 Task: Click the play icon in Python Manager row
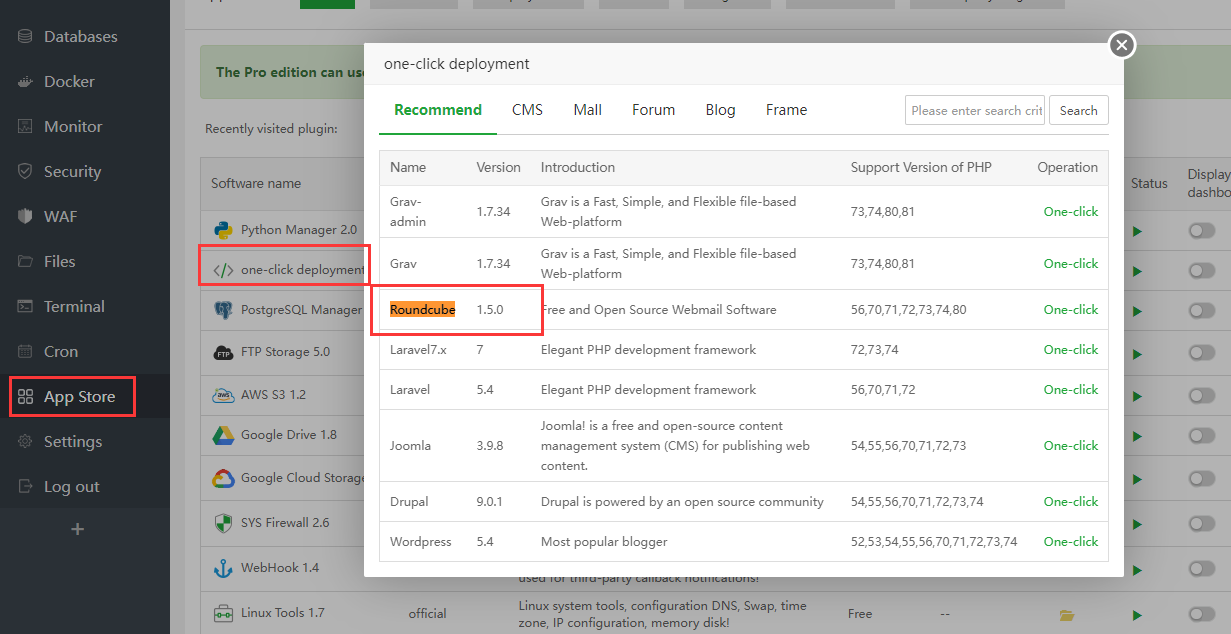pyautogui.click(x=1137, y=232)
